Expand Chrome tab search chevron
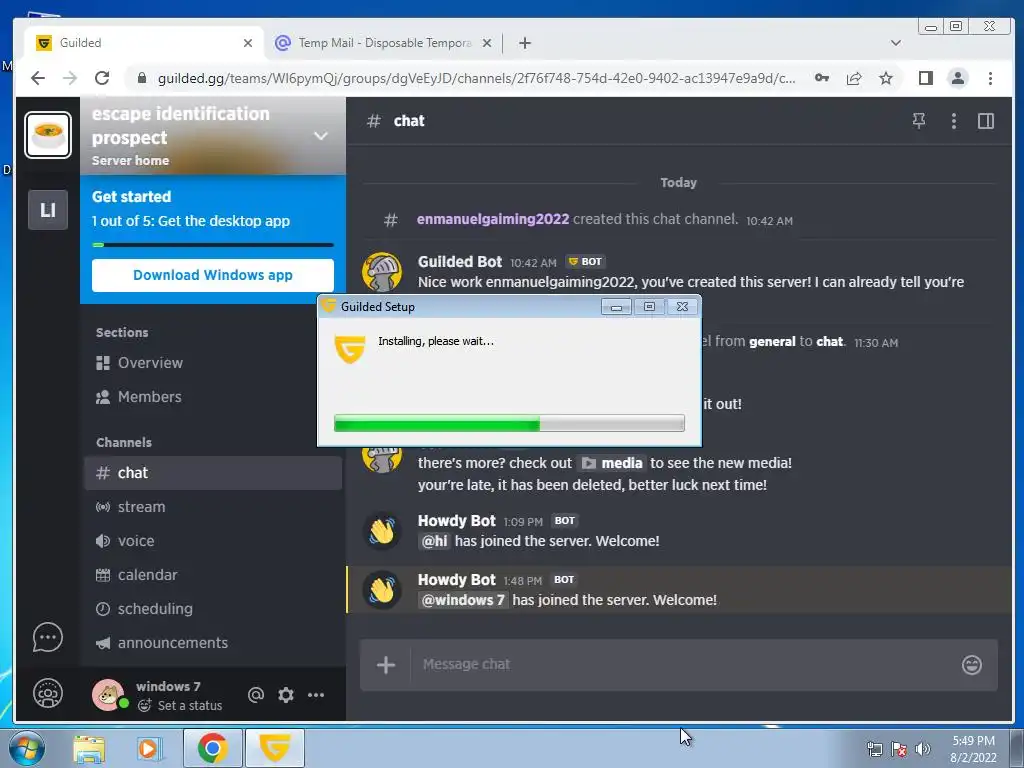 click(x=895, y=43)
